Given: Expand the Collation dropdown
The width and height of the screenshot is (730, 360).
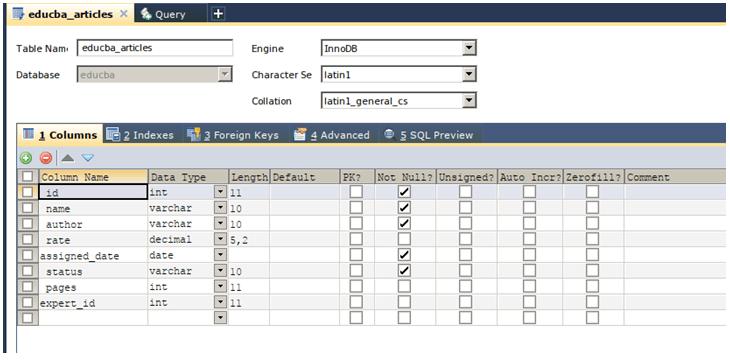Looking at the screenshot, I should [x=470, y=101].
